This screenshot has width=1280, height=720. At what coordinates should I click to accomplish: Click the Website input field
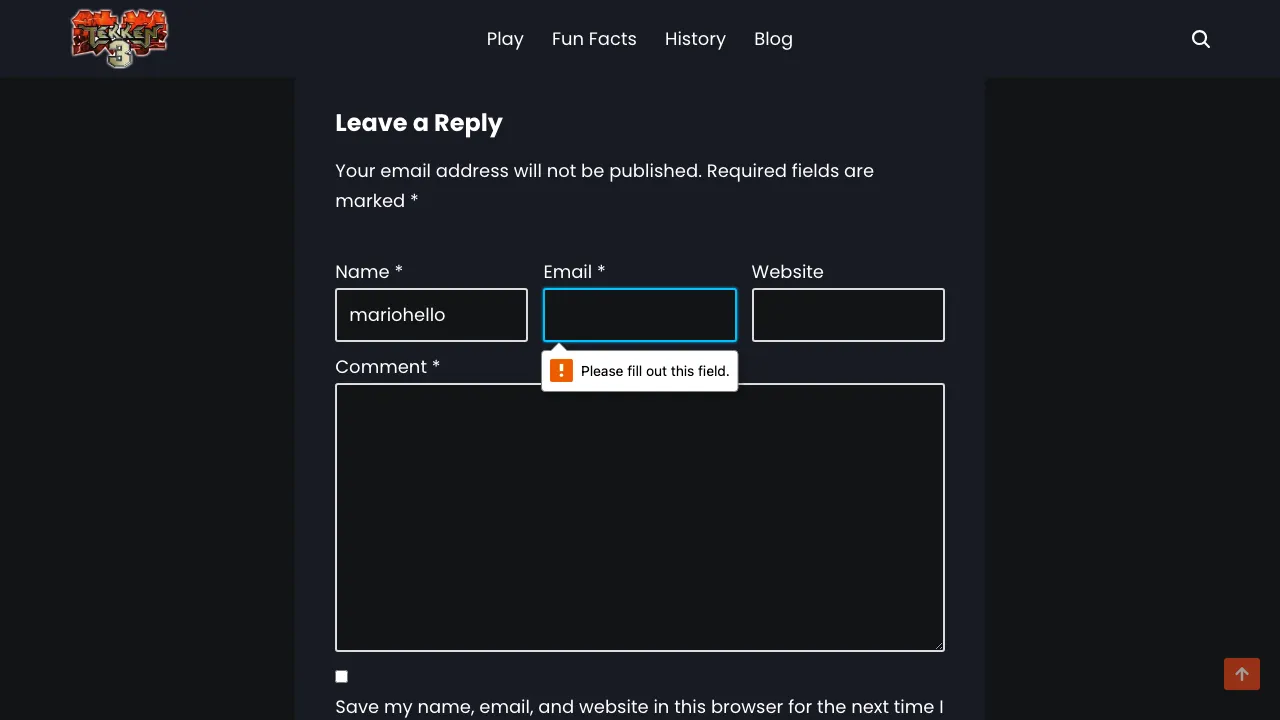click(x=848, y=315)
